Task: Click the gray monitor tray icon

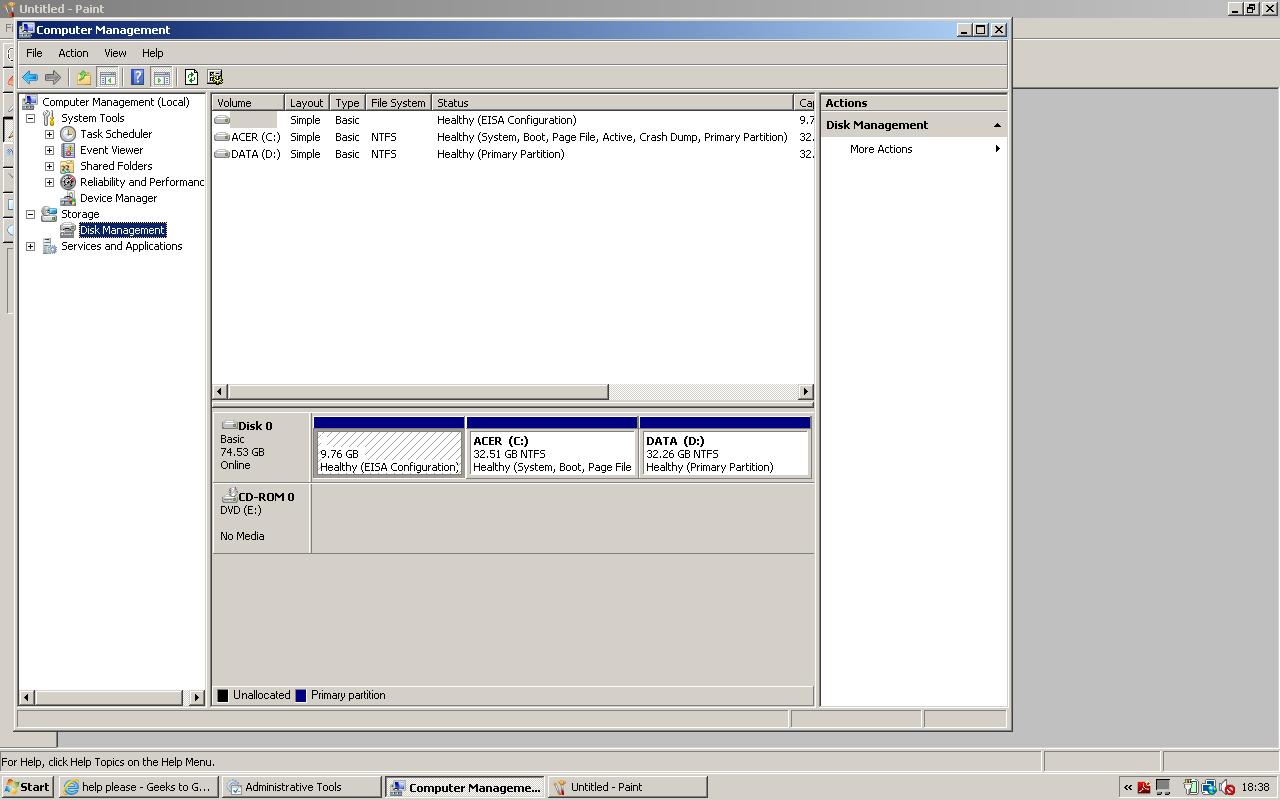Action: [1163, 787]
